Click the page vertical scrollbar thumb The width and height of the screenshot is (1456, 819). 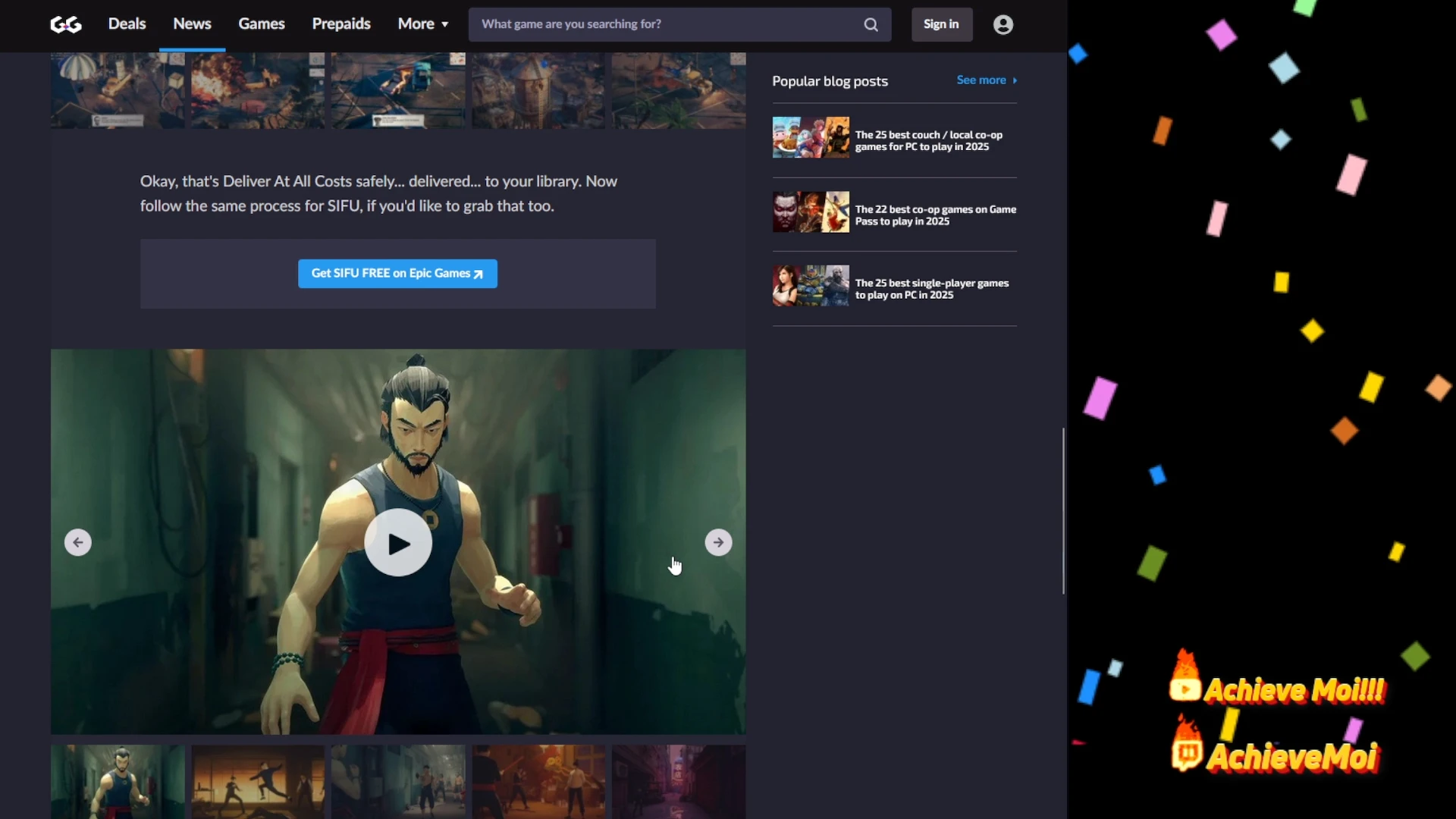pos(1063,510)
